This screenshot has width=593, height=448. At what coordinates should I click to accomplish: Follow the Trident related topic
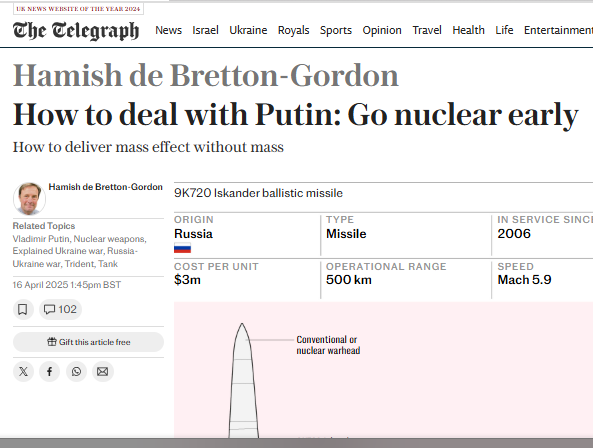point(79,264)
